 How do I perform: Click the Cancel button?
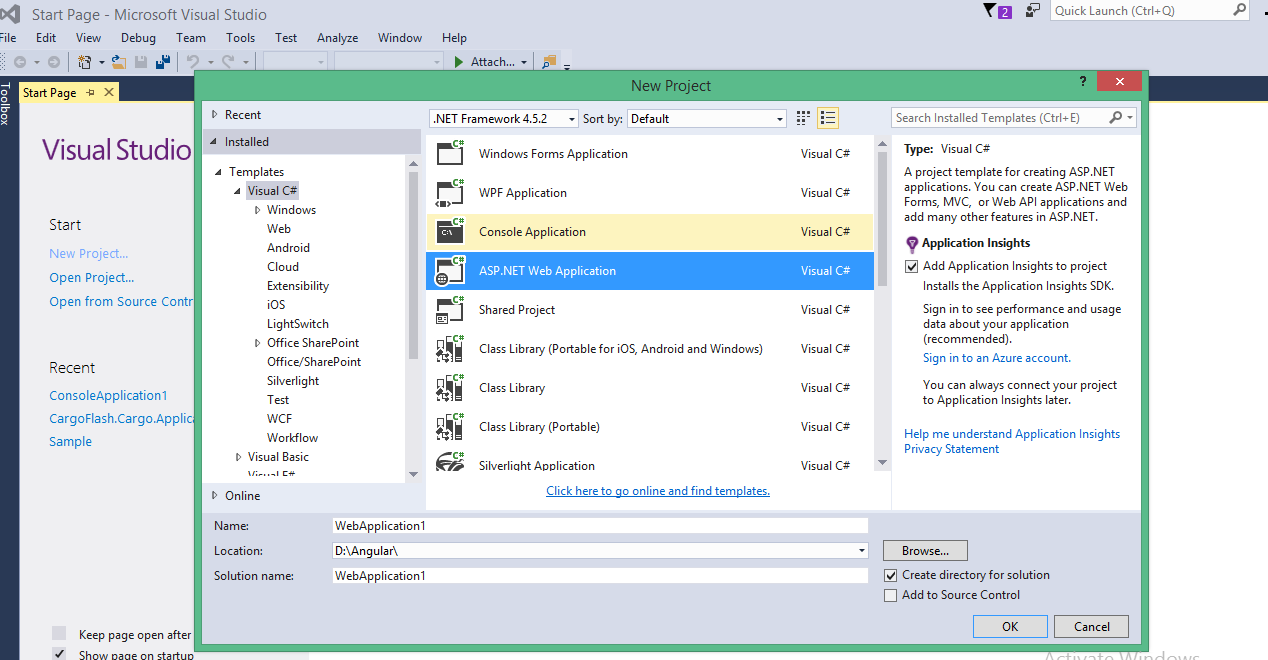tap(1092, 626)
